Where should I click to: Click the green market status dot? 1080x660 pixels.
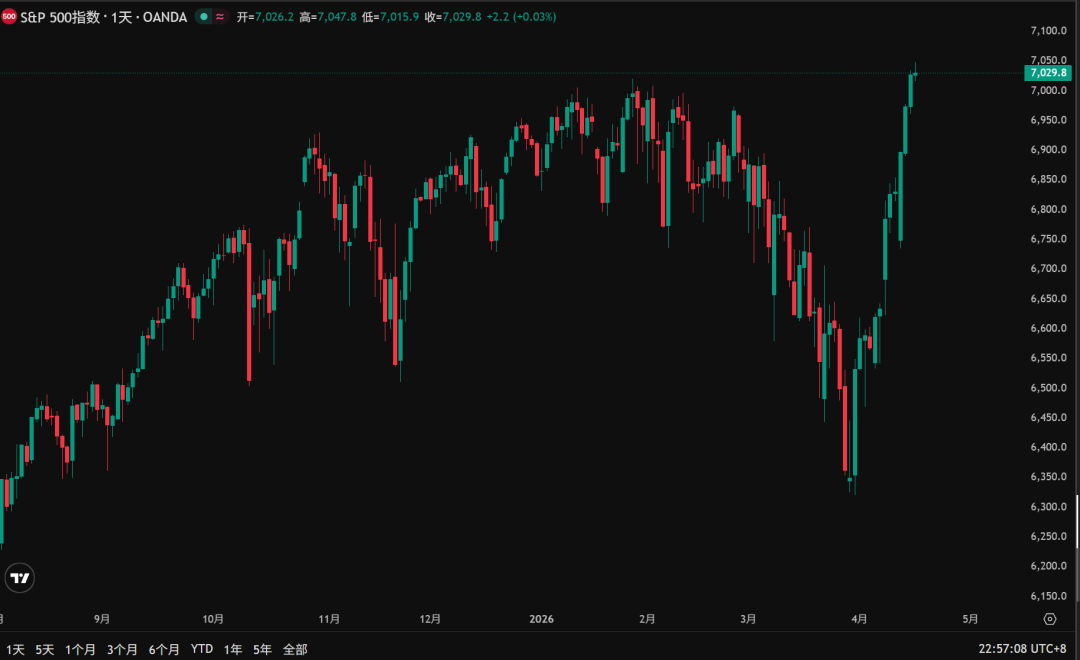tap(204, 17)
